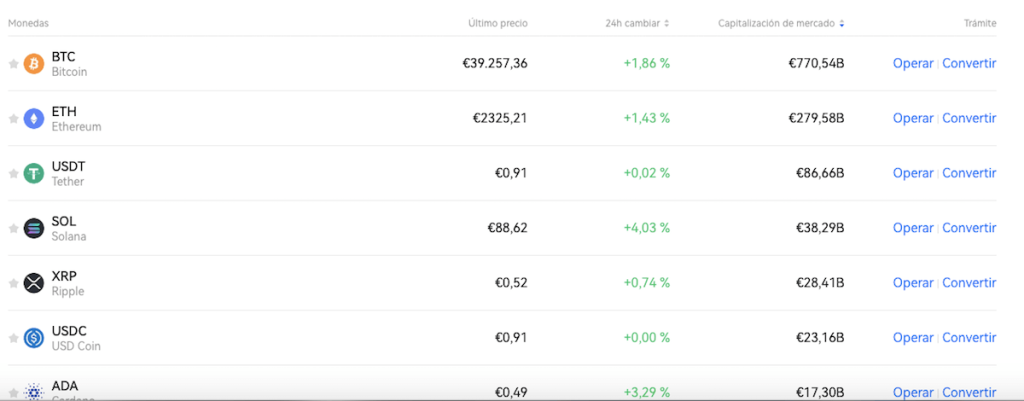Screen dimensions: 1024x401
Task: Click the Cardano ADA coin icon
Action: (x=34, y=391)
